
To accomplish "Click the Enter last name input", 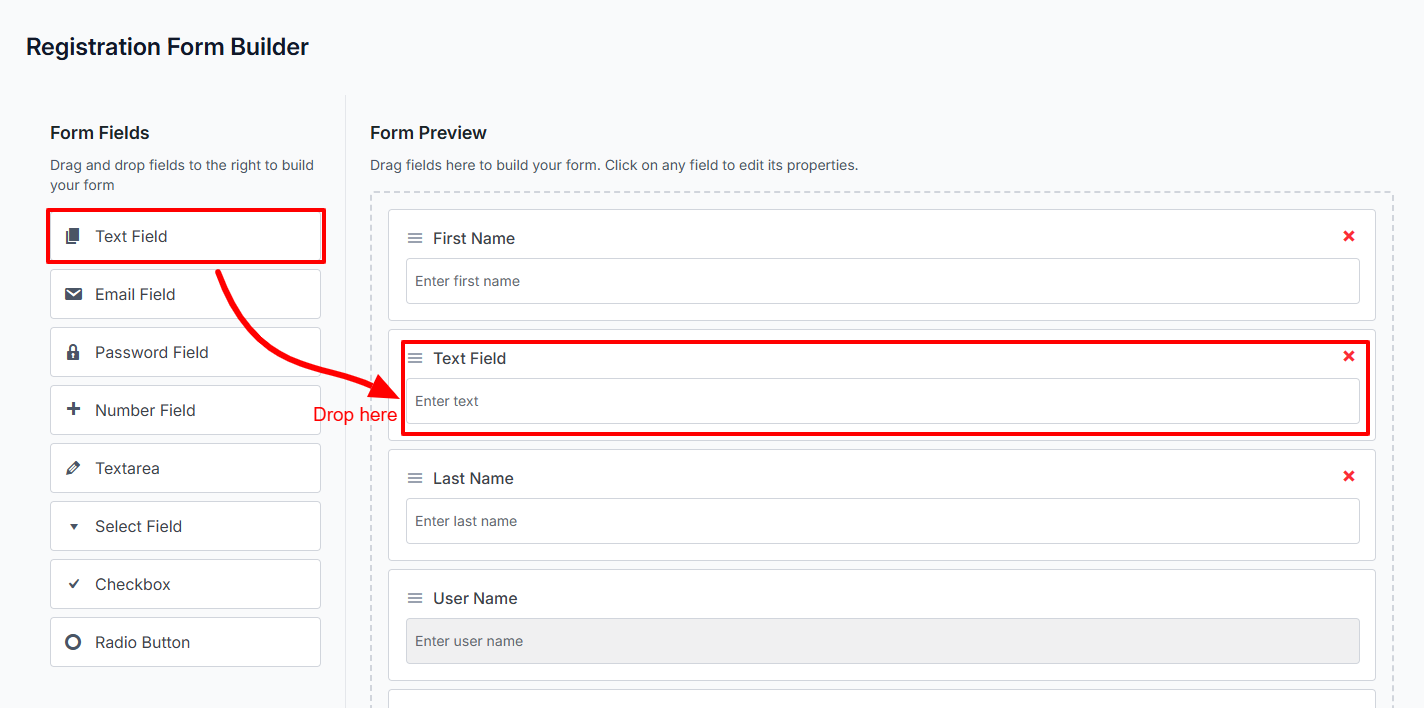I will tap(882, 521).
